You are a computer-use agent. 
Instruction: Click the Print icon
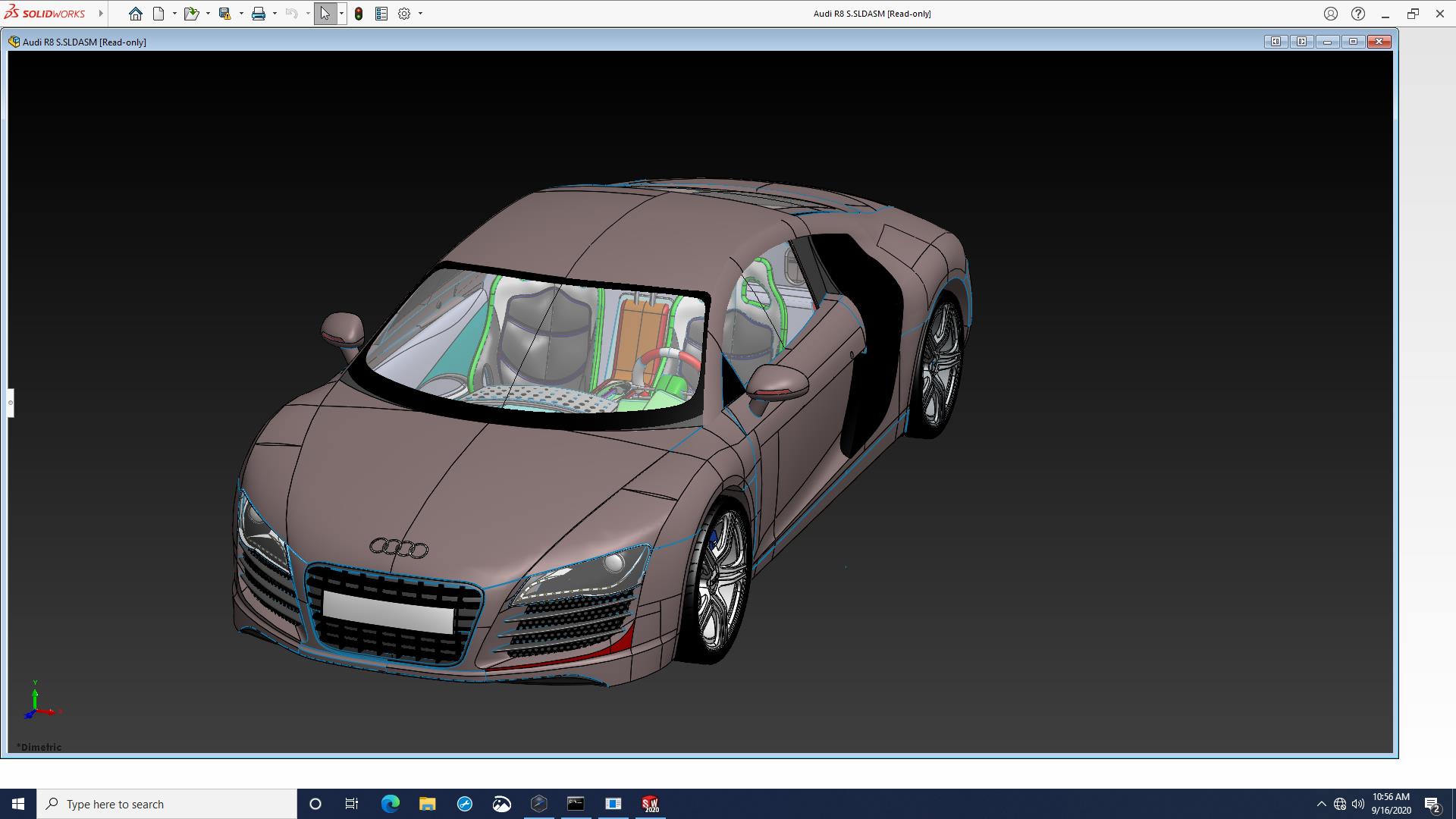(x=258, y=14)
